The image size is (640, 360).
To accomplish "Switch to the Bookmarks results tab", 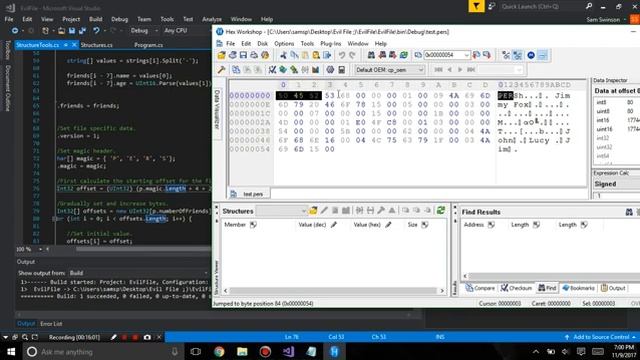I will click(578, 288).
